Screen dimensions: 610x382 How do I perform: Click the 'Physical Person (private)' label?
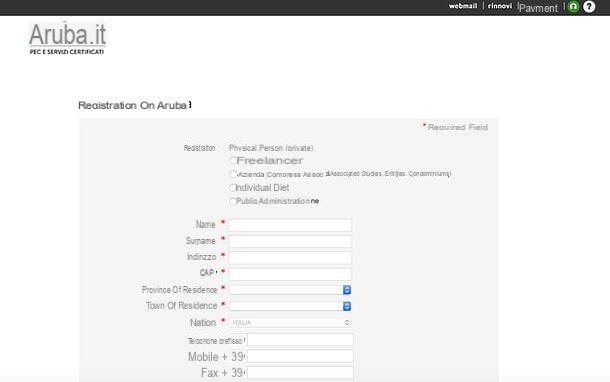pos(271,148)
